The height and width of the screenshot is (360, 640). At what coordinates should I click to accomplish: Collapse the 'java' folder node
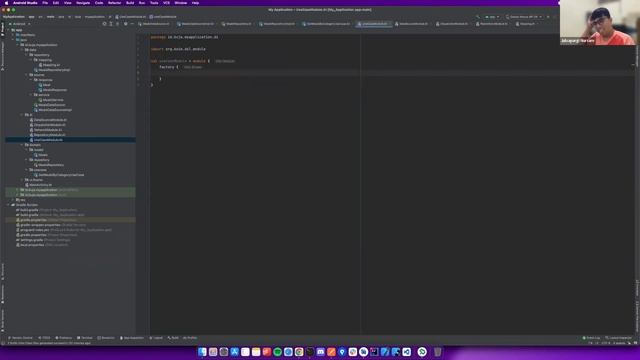14,40
